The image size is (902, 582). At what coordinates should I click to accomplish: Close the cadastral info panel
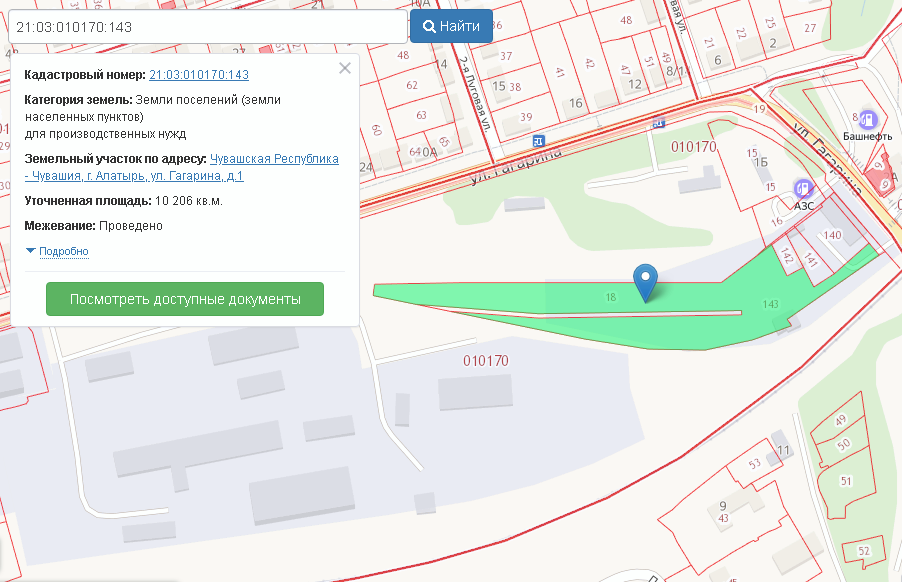pyautogui.click(x=345, y=69)
